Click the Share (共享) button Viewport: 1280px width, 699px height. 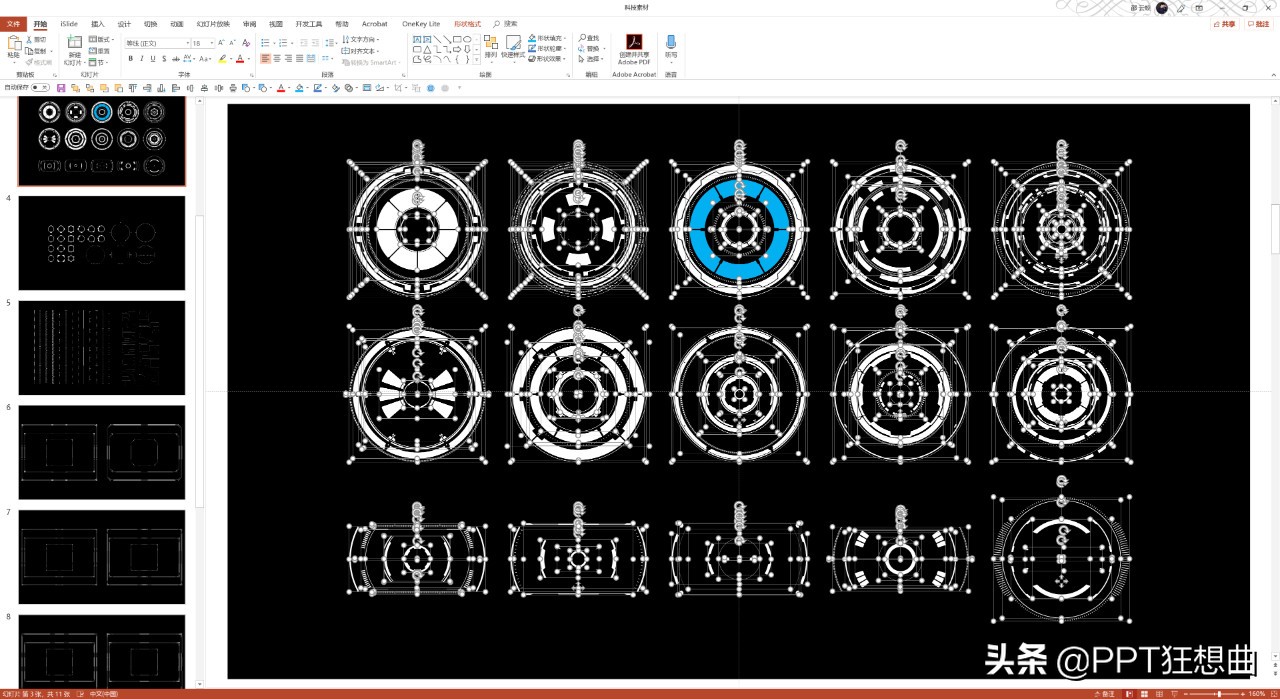(x=1225, y=24)
